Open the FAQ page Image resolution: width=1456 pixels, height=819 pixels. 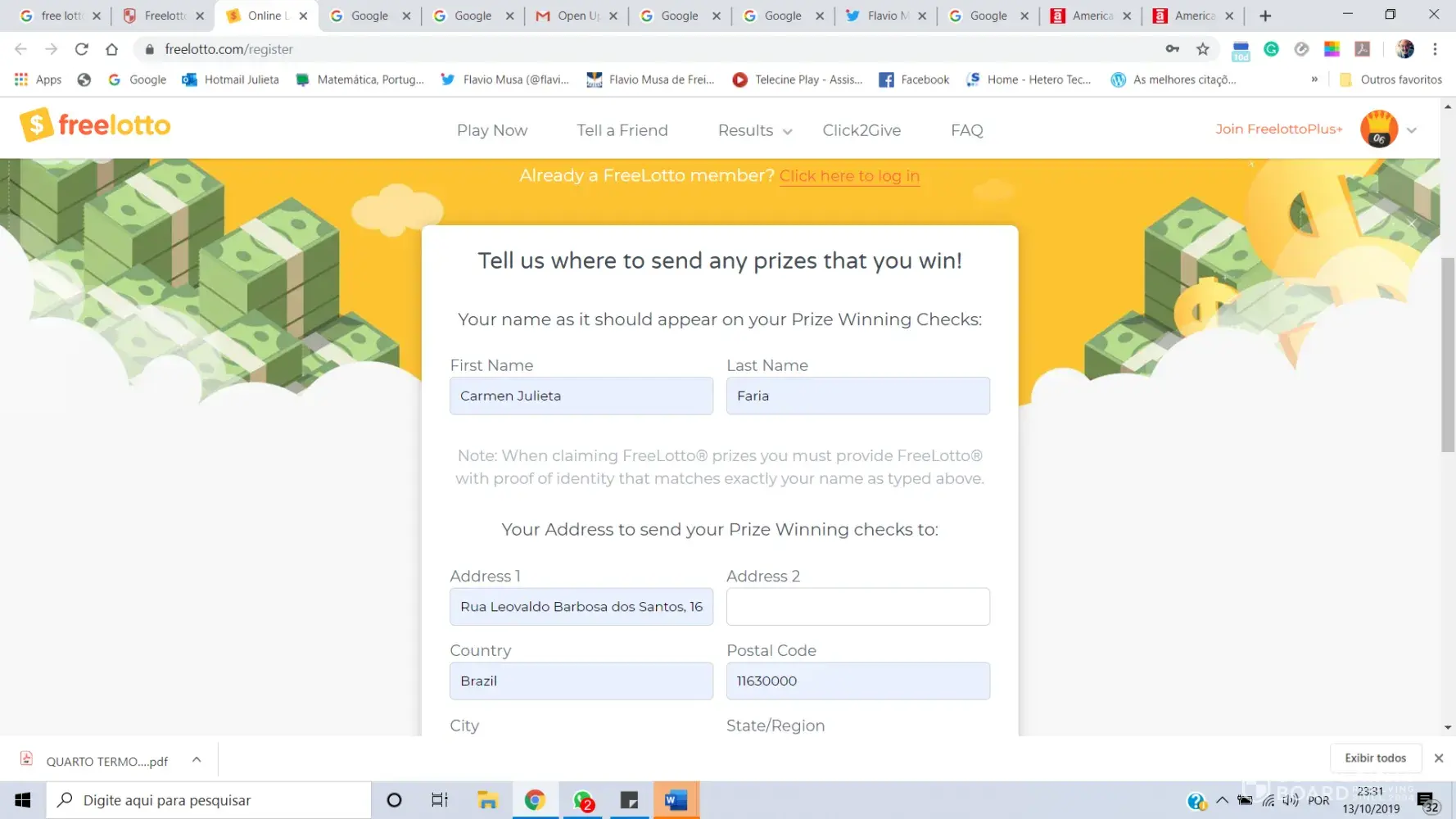tap(967, 130)
